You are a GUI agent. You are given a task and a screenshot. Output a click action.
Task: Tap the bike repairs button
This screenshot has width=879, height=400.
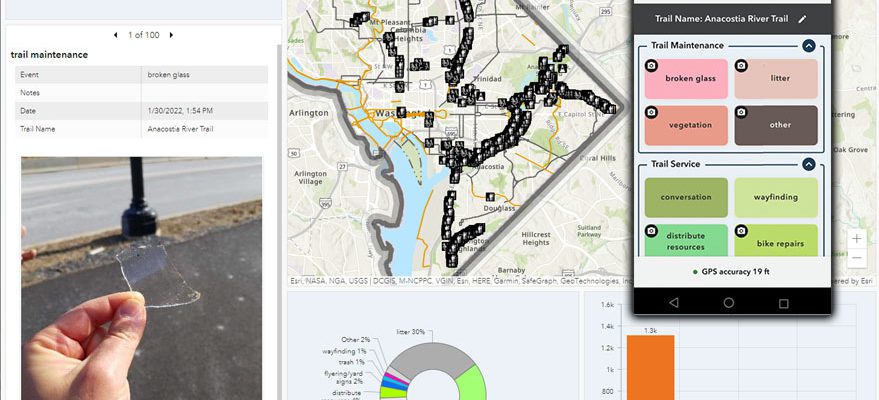coord(776,241)
